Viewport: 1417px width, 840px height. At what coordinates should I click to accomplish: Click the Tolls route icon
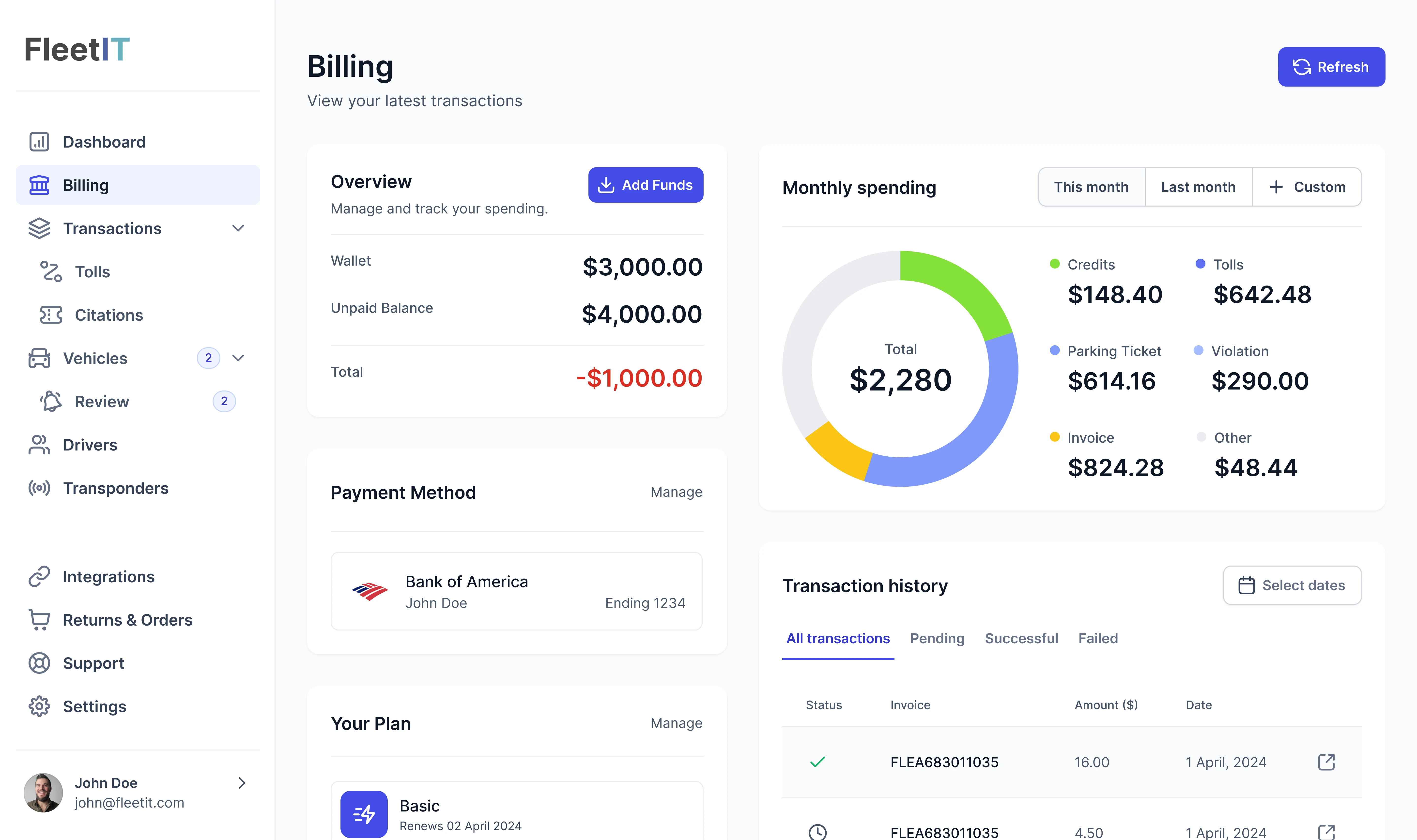click(51, 272)
